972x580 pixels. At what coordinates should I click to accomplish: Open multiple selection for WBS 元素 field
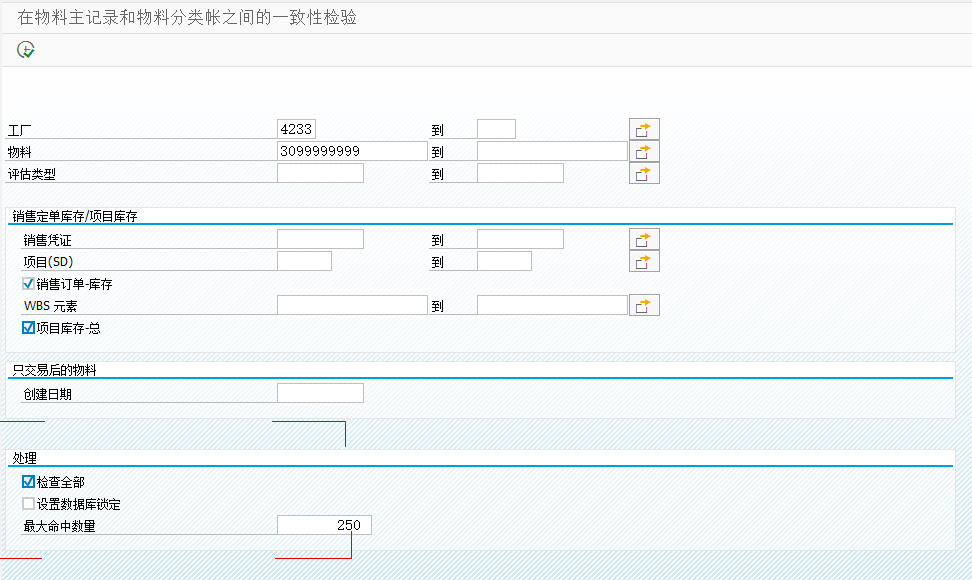(x=644, y=304)
